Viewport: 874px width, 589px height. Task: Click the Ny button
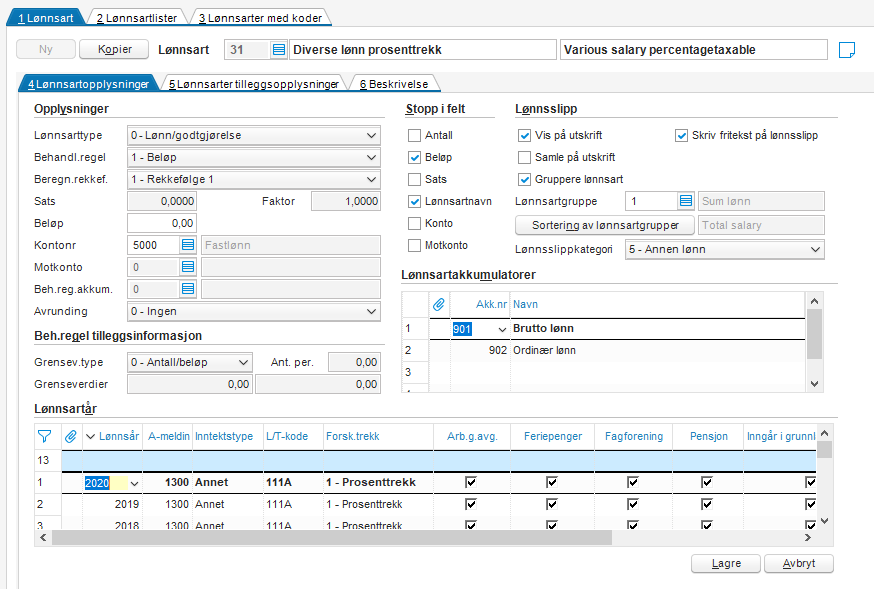point(46,49)
